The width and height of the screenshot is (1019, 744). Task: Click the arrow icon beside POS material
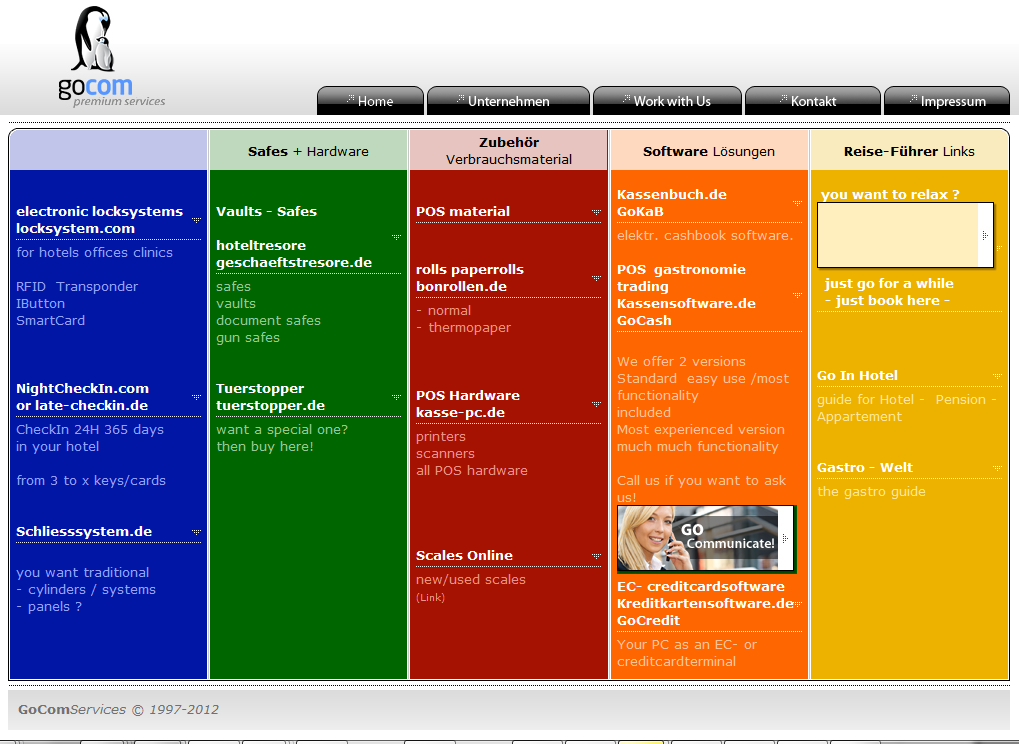point(596,212)
